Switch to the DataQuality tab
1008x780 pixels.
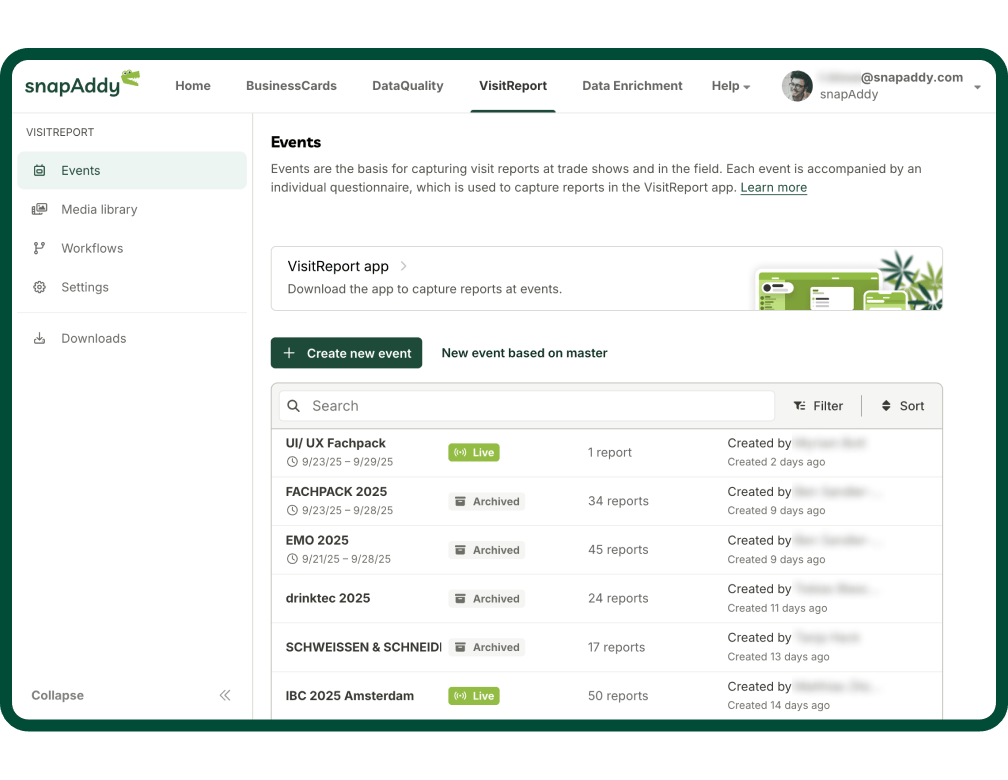[x=407, y=86]
